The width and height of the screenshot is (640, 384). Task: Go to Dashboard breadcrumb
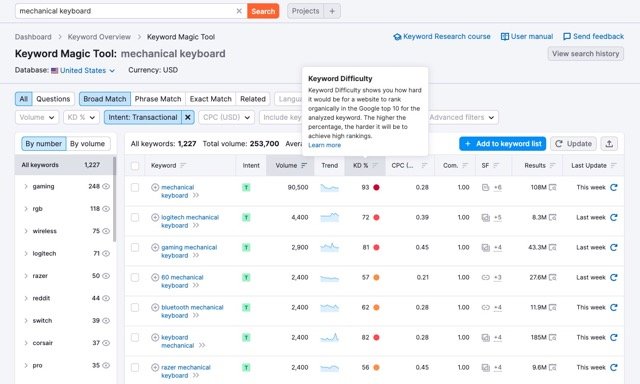click(33, 37)
